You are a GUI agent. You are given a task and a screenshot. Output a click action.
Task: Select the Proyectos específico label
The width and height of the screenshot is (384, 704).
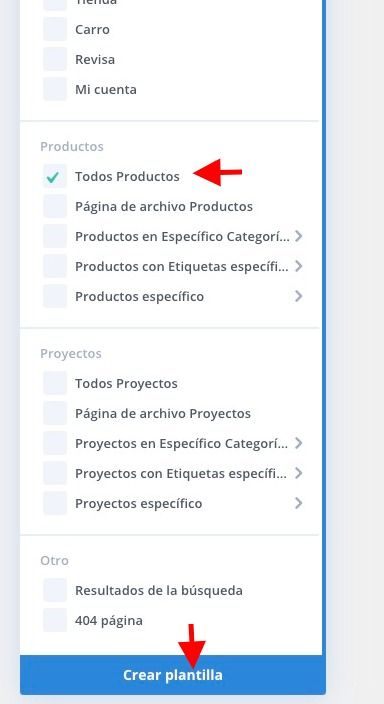pos(138,504)
